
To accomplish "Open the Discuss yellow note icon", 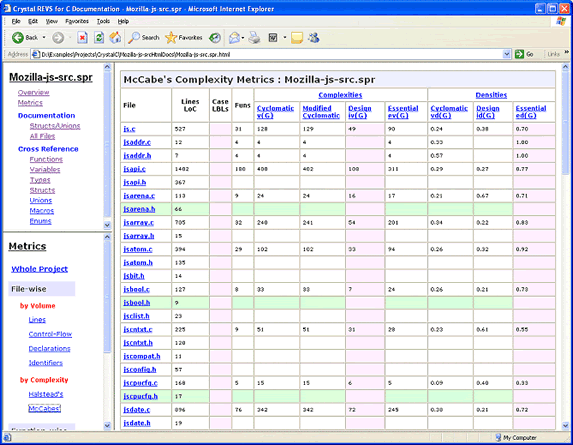I will tap(297, 37).
